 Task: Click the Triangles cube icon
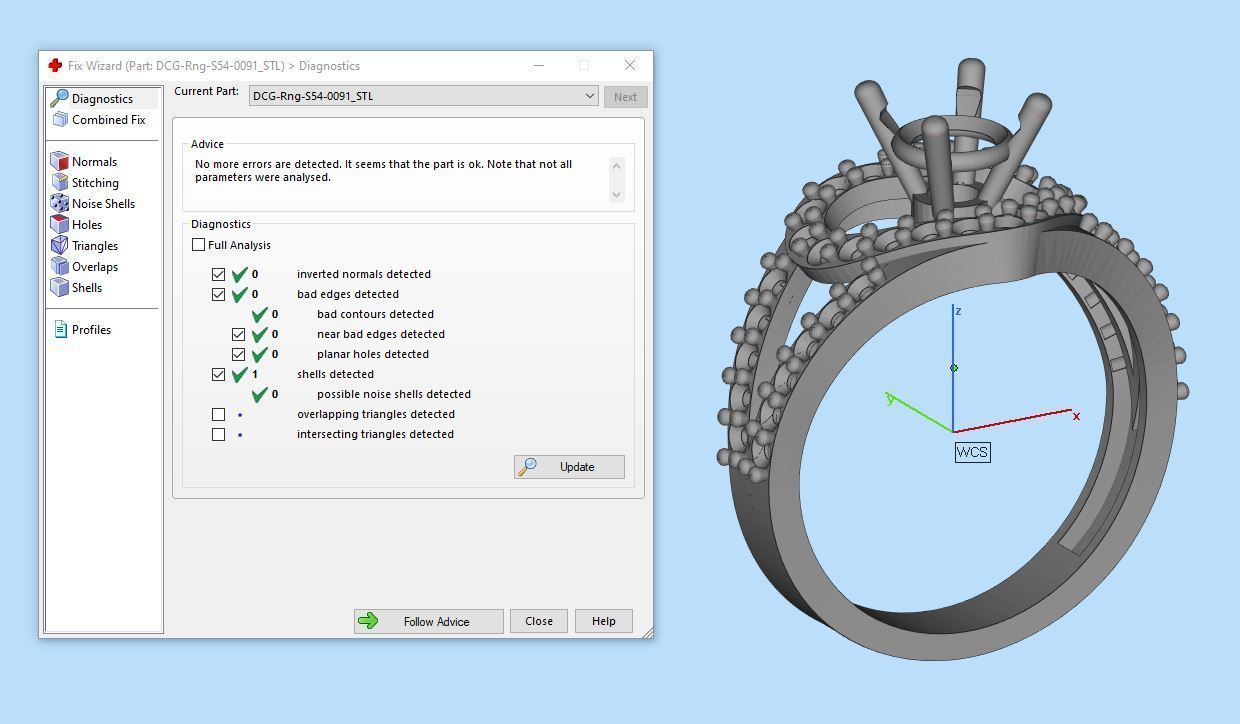(x=60, y=245)
